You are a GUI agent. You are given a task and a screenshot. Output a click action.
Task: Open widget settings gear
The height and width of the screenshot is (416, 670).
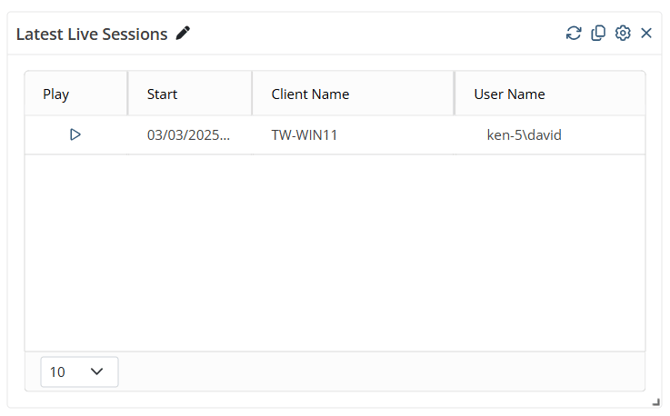622,33
